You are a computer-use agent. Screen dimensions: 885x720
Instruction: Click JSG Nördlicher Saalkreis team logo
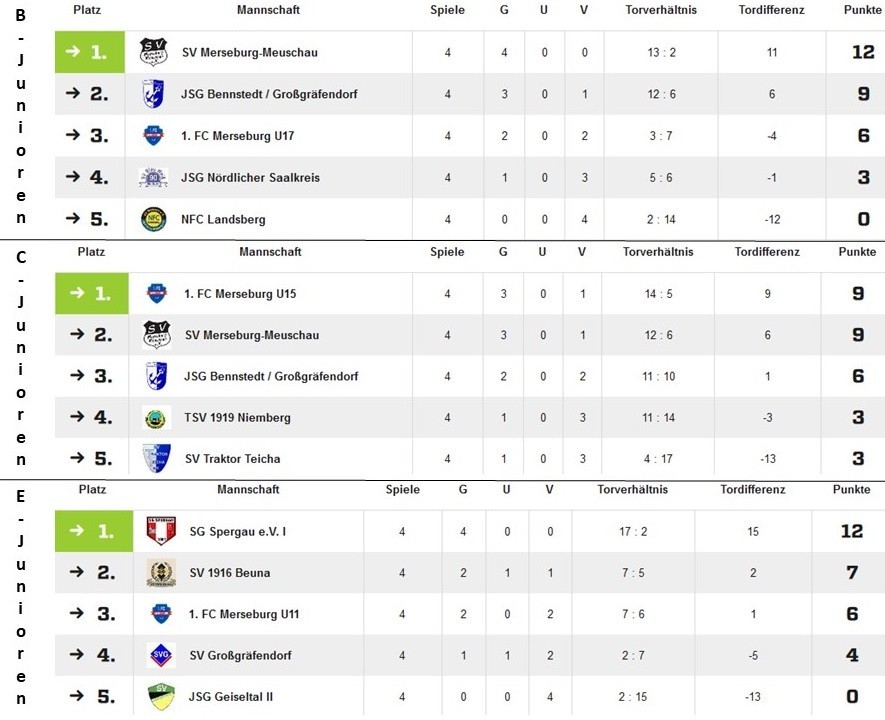point(153,178)
